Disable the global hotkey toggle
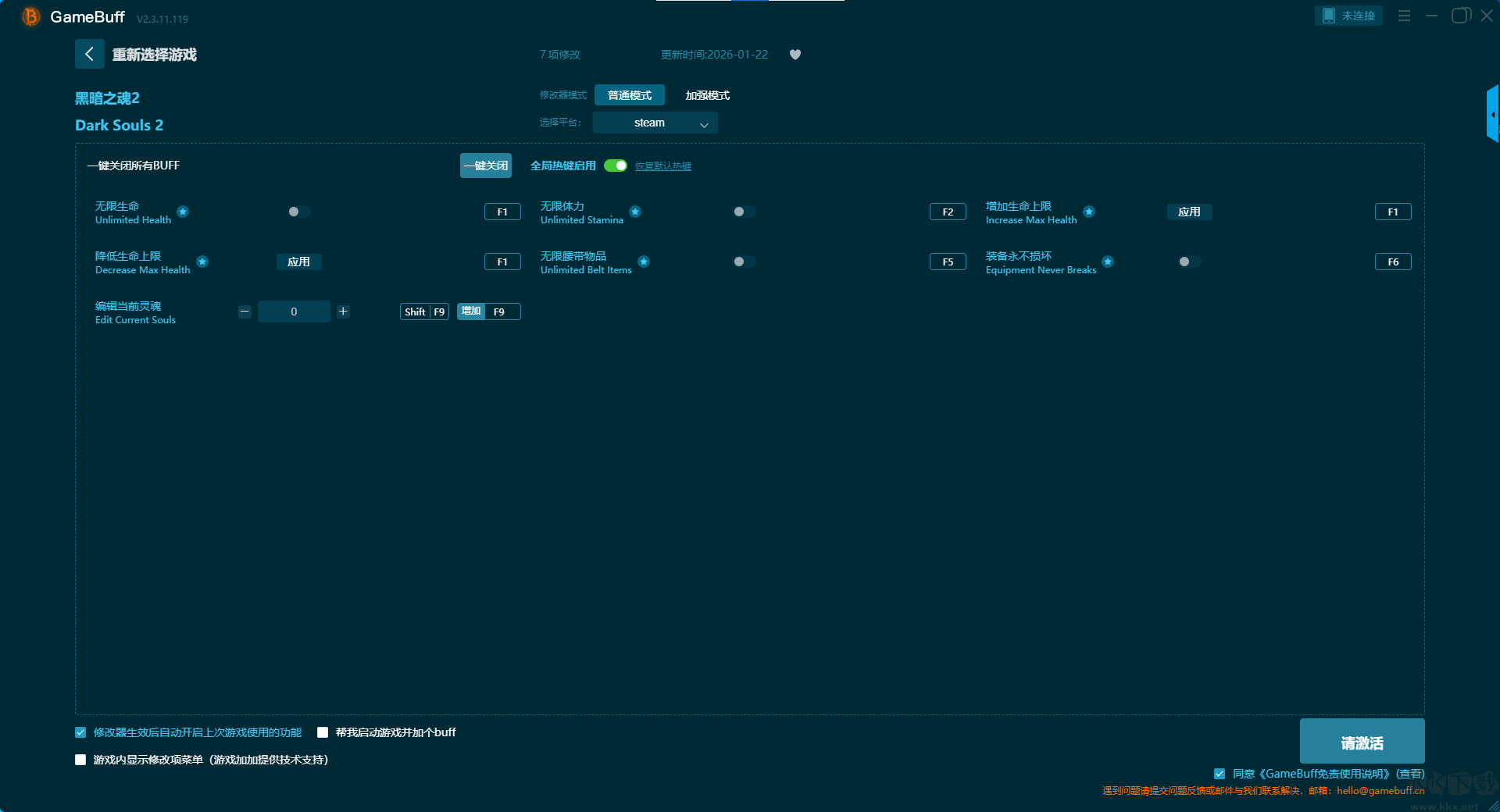This screenshot has width=1500, height=812. (616, 166)
